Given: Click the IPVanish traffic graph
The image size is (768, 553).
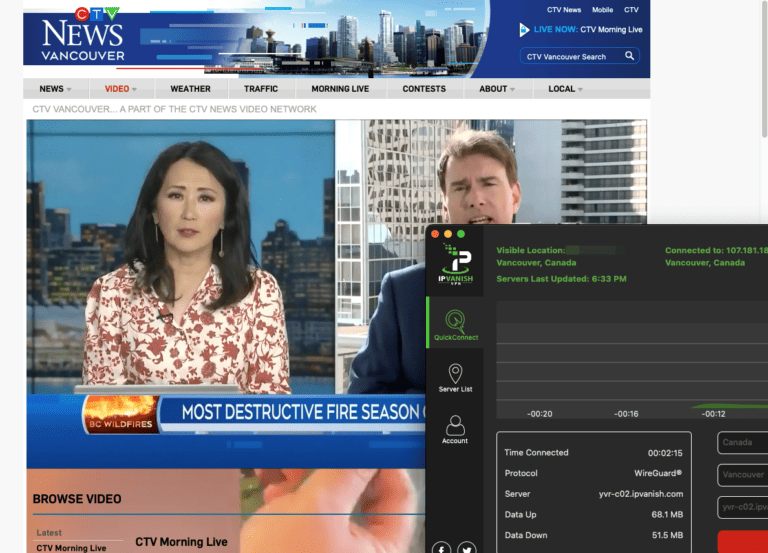Looking at the screenshot, I should coord(632,360).
